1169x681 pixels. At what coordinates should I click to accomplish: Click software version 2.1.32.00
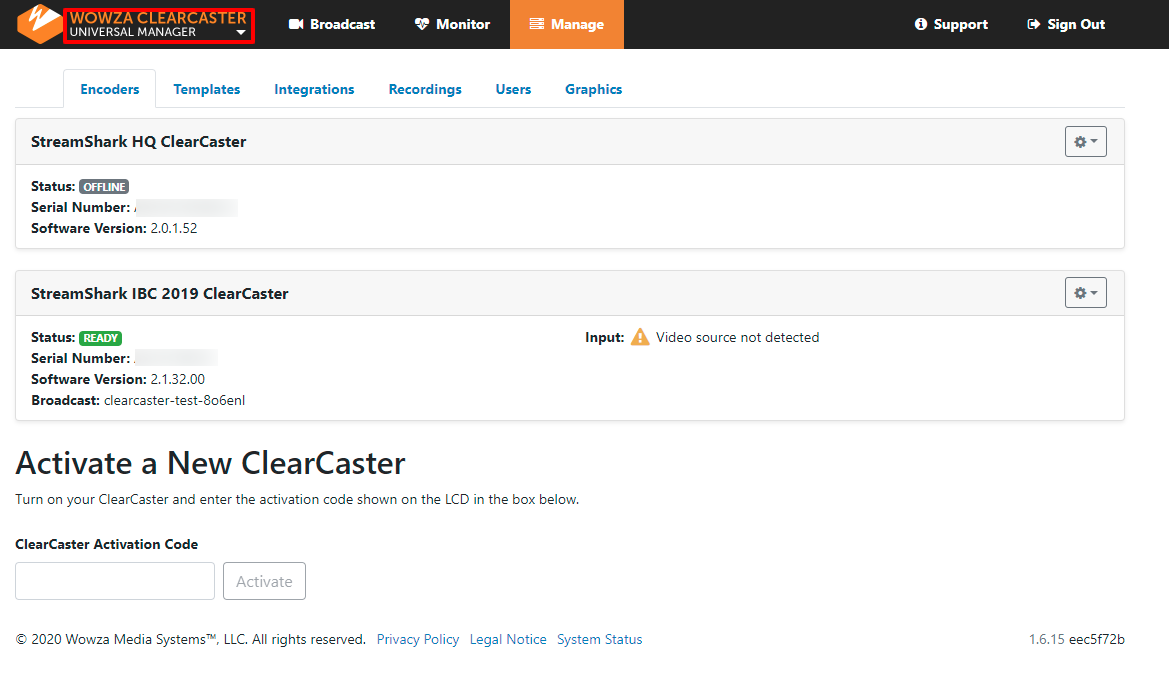point(177,379)
